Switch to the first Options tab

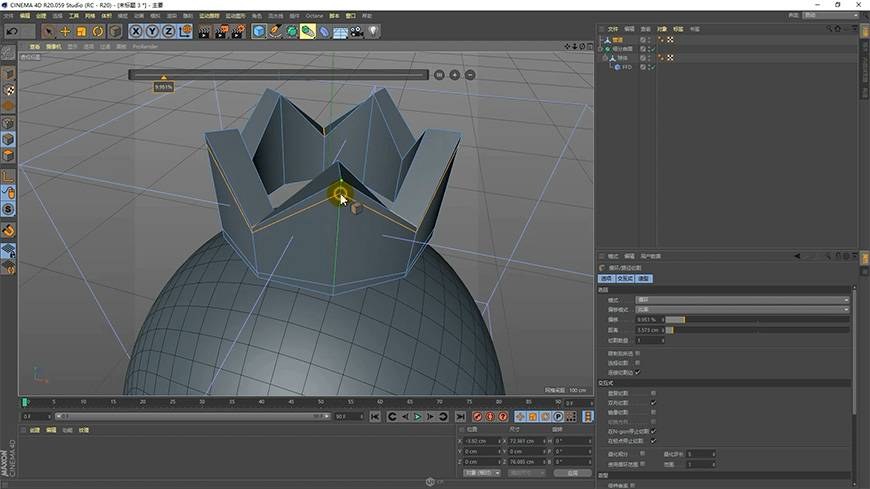coord(606,279)
